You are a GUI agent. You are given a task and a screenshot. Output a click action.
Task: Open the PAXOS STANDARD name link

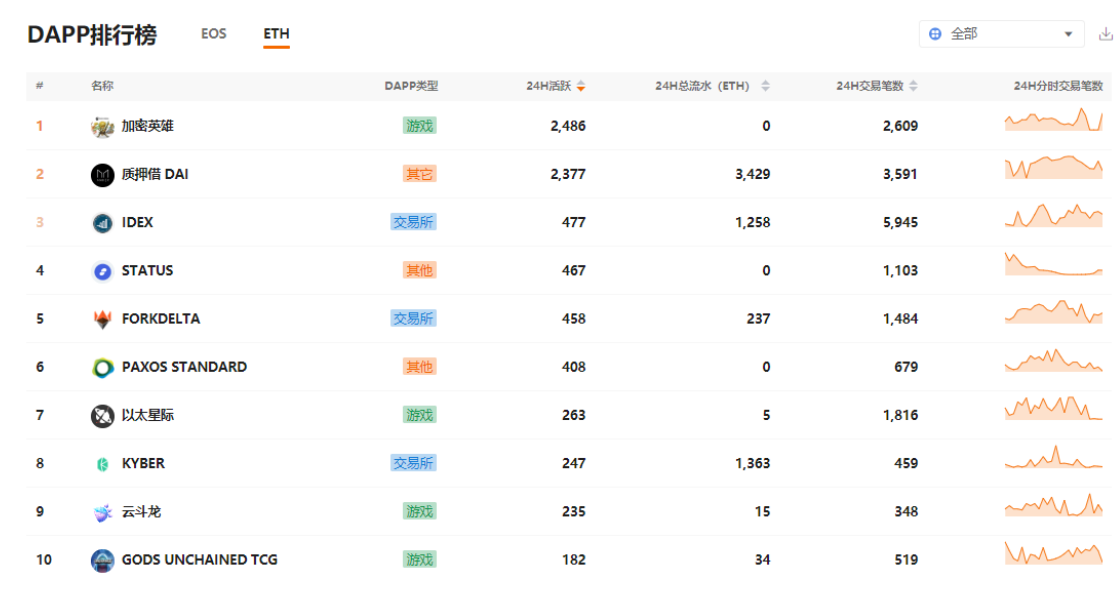coord(184,367)
